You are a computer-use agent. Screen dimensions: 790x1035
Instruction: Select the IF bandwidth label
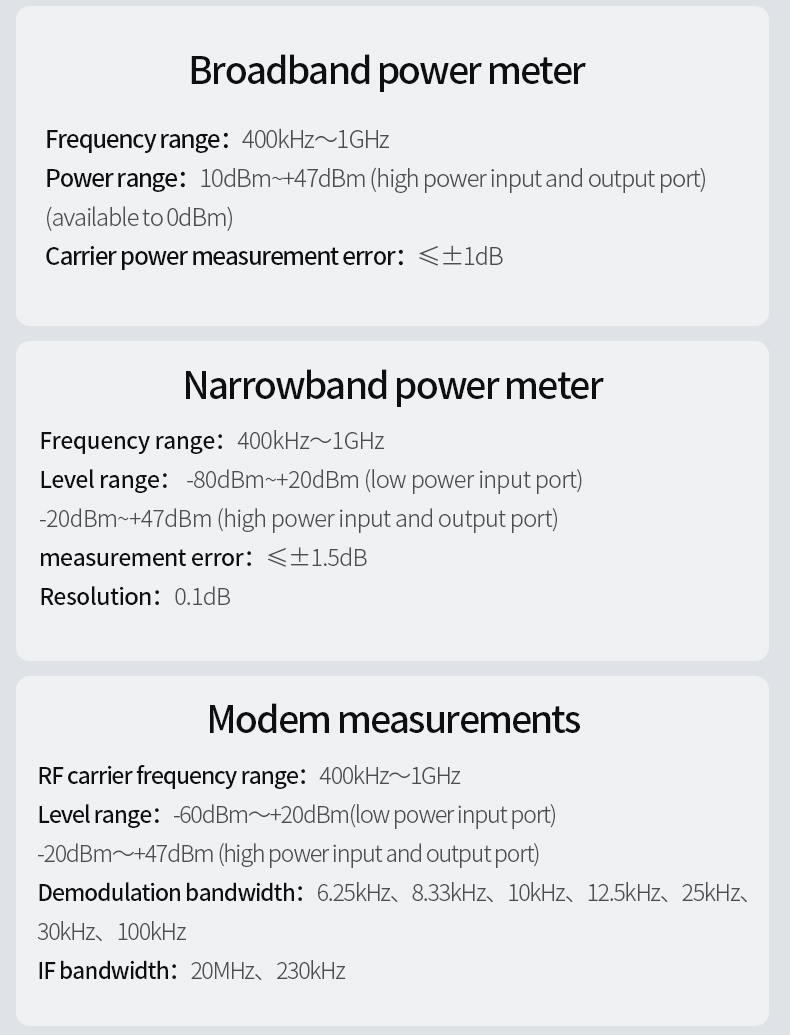pos(105,971)
